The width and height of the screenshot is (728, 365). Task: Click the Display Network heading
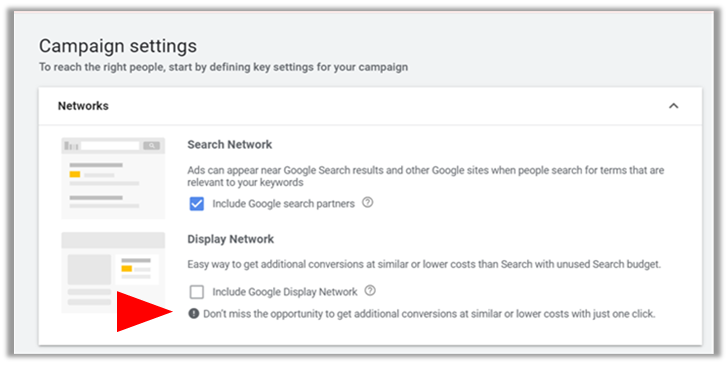231,239
